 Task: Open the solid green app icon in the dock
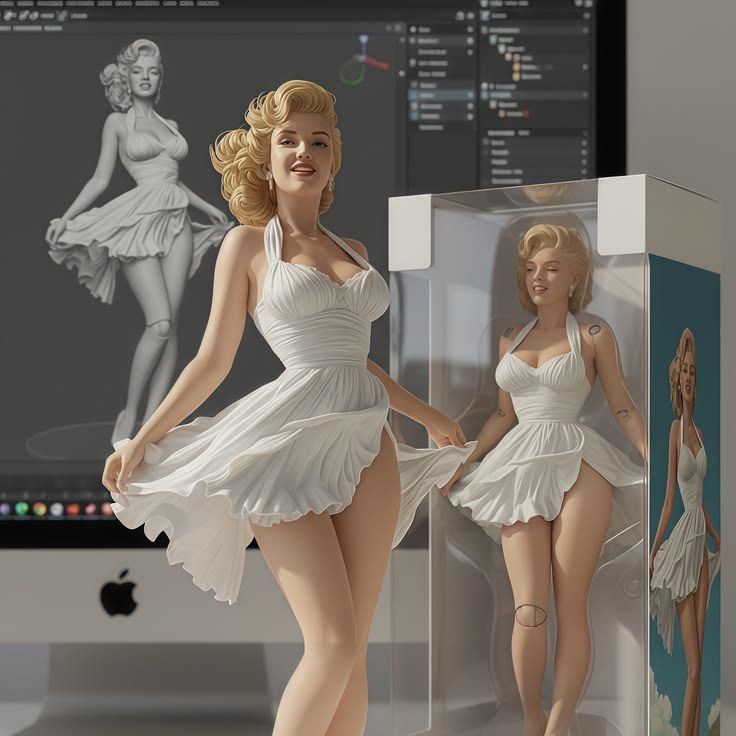point(22,509)
